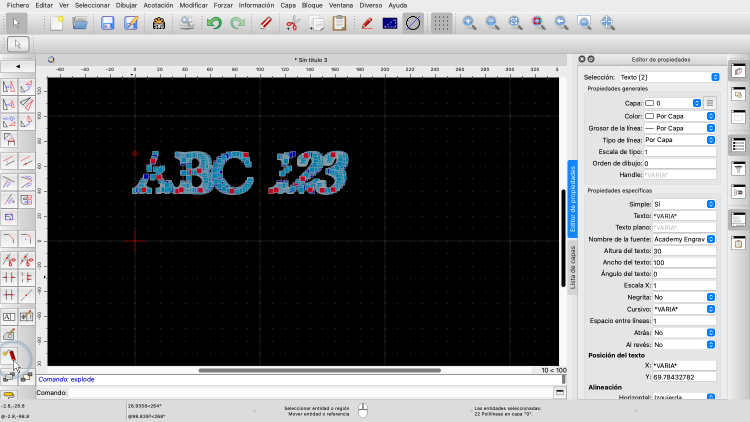Click the Open file folder icon
The width and height of the screenshot is (750, 422).
(80, 23)
